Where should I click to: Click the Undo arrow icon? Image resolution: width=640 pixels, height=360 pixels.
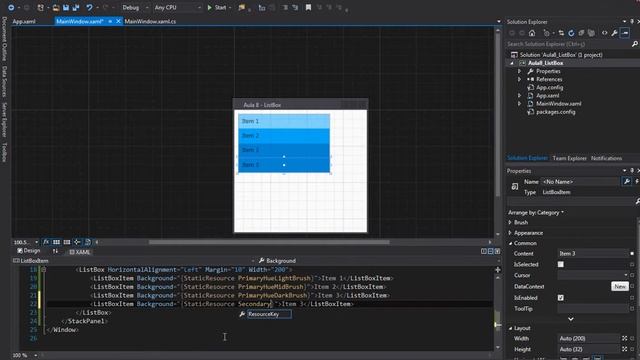pyautogui.click(x=89, y=7)
